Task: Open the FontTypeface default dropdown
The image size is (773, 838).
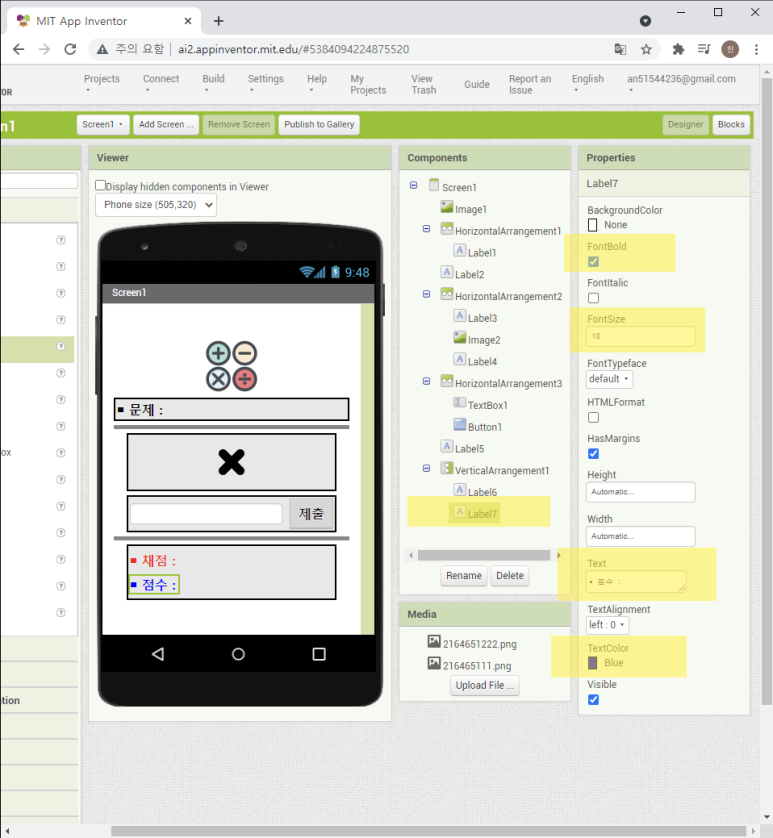Action: pyautogui.click(x=609, y=379)
